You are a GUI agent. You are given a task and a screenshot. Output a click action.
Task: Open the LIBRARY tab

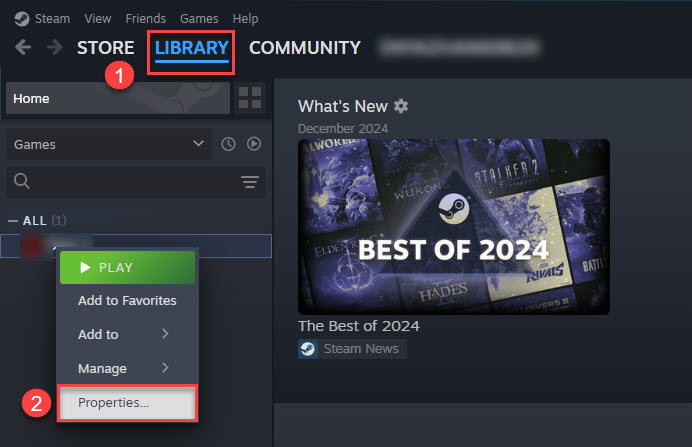(192, 48)
